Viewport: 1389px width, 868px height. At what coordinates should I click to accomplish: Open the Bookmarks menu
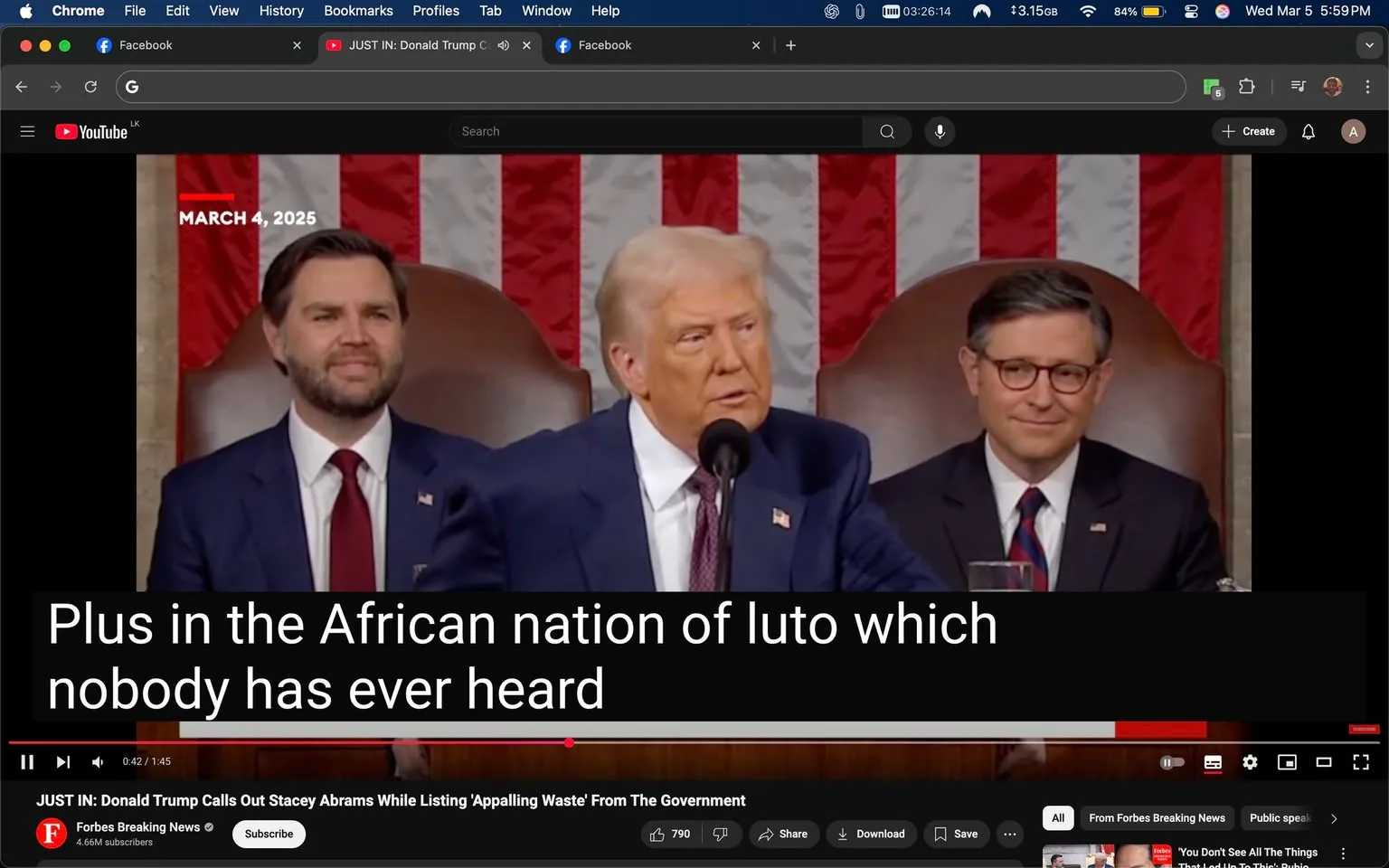[x=357, y=11]
